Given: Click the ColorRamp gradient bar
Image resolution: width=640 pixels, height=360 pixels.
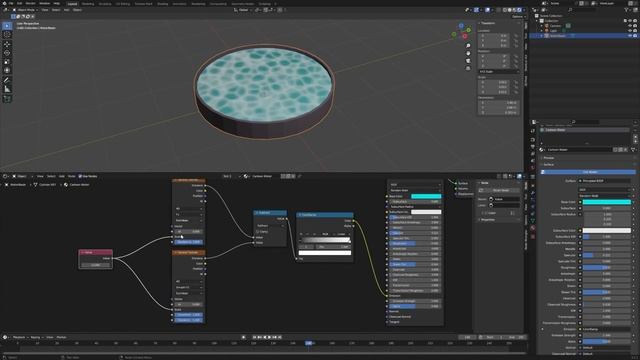Looking at the screenshot, I should [325, 240].
